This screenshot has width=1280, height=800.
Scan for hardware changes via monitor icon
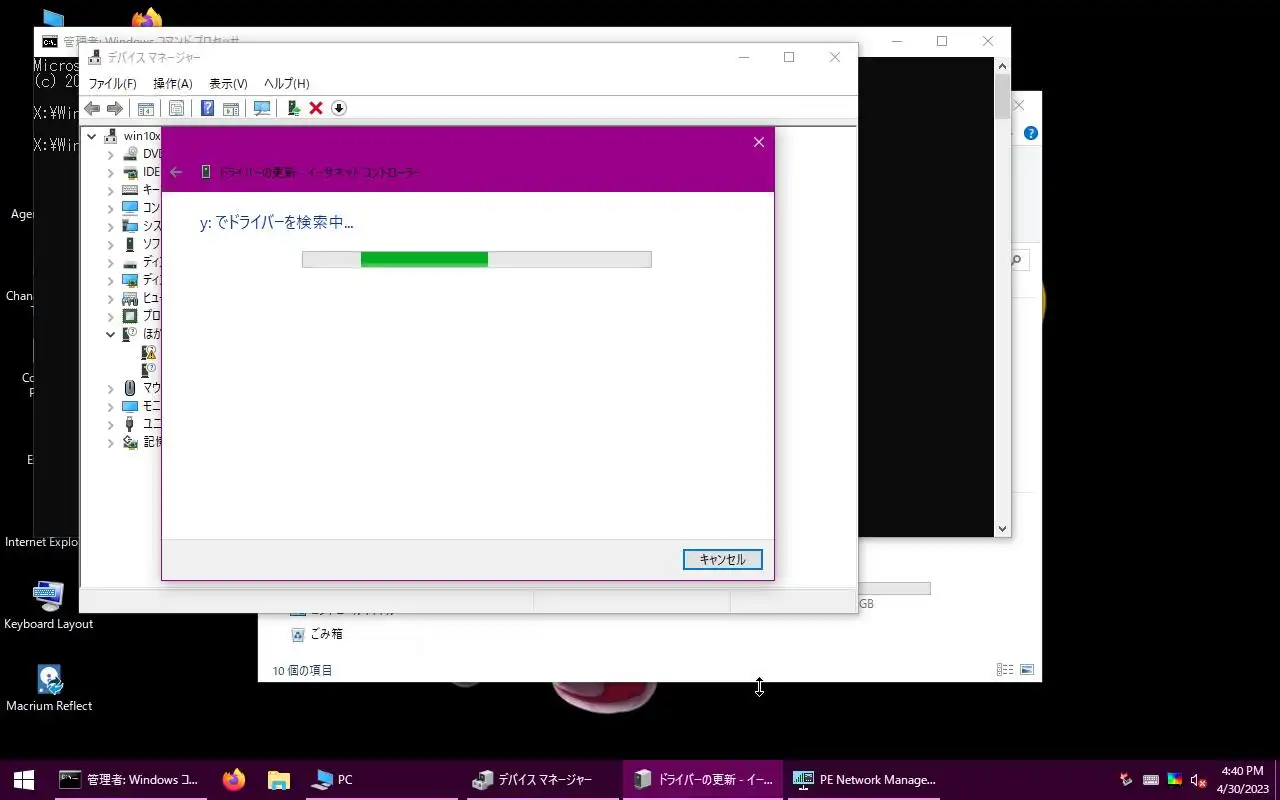262,108
